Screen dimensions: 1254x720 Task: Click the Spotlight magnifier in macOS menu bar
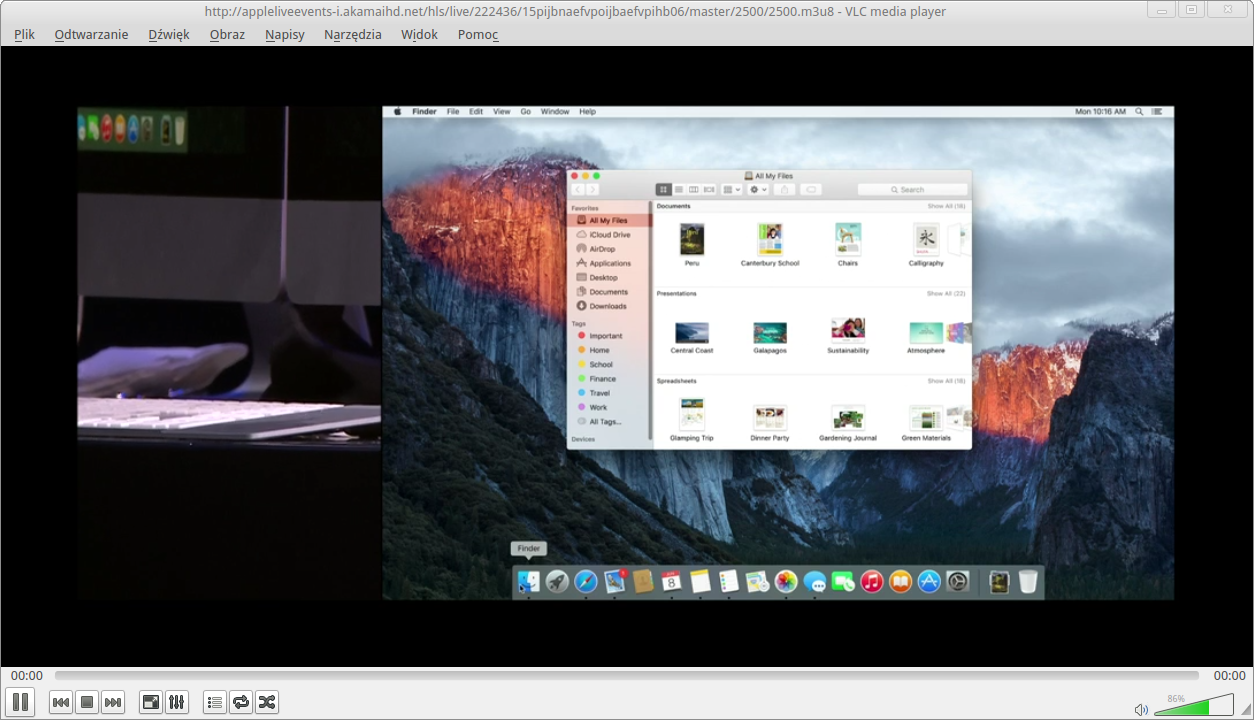(1139, 112)
